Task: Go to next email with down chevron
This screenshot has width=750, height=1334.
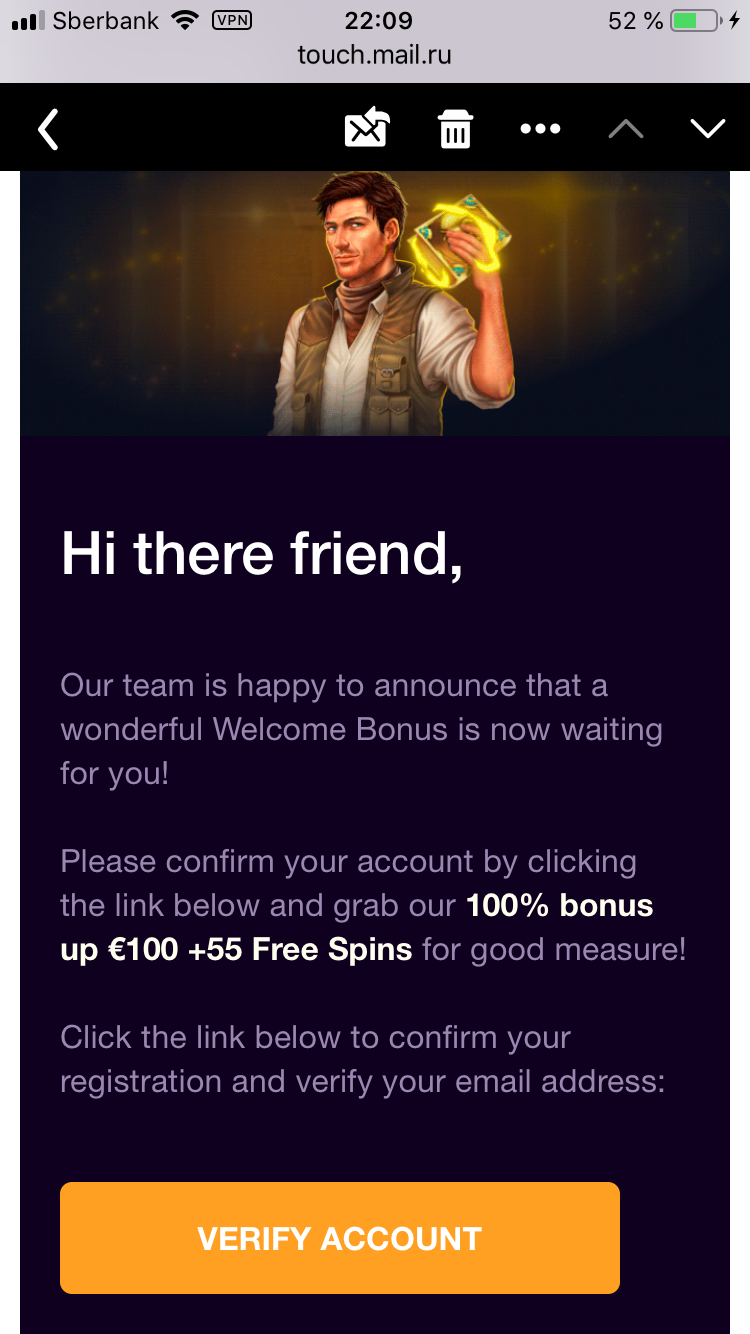Action: [x=707, y=129]
